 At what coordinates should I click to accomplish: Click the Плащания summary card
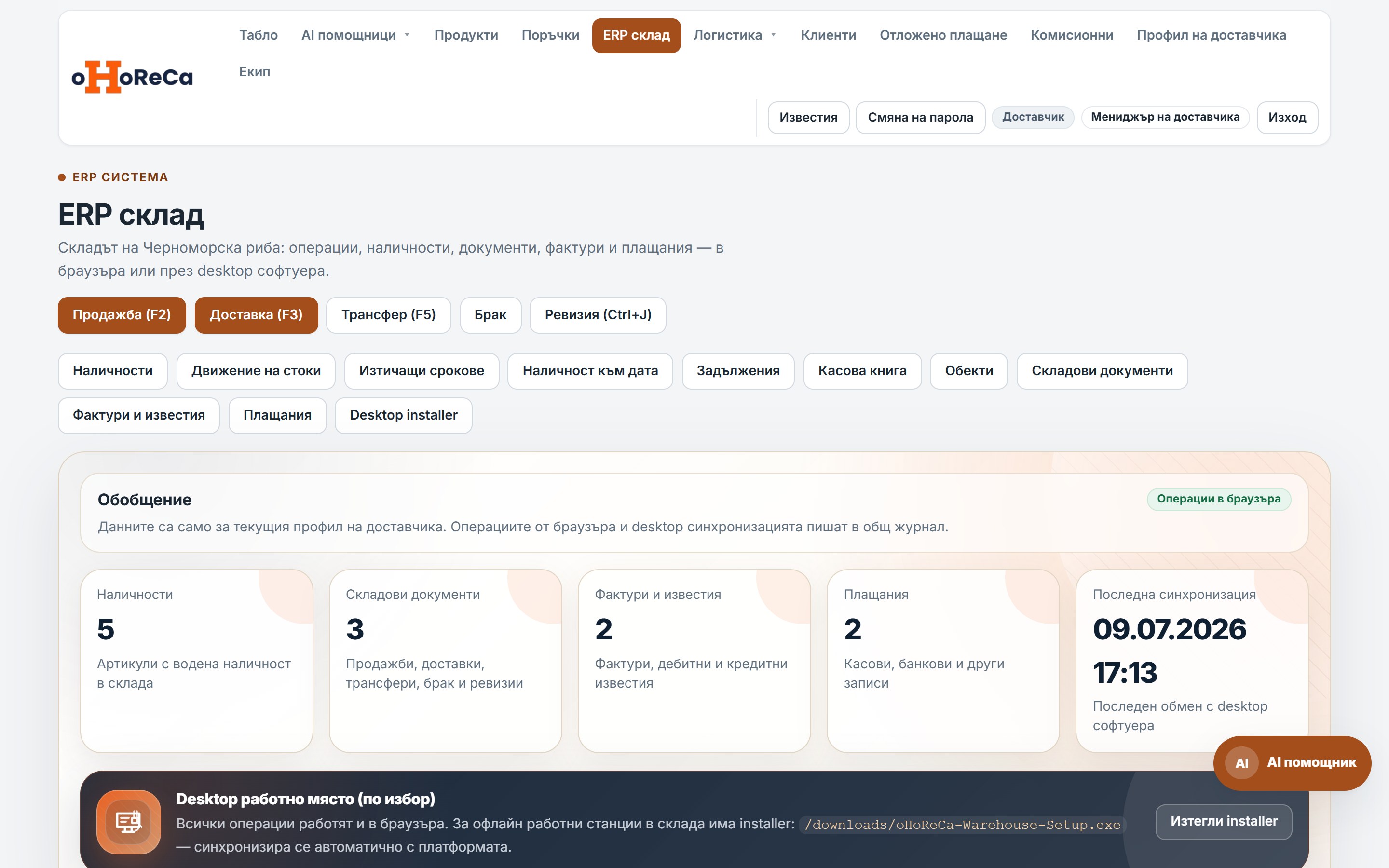coord(943,661)
